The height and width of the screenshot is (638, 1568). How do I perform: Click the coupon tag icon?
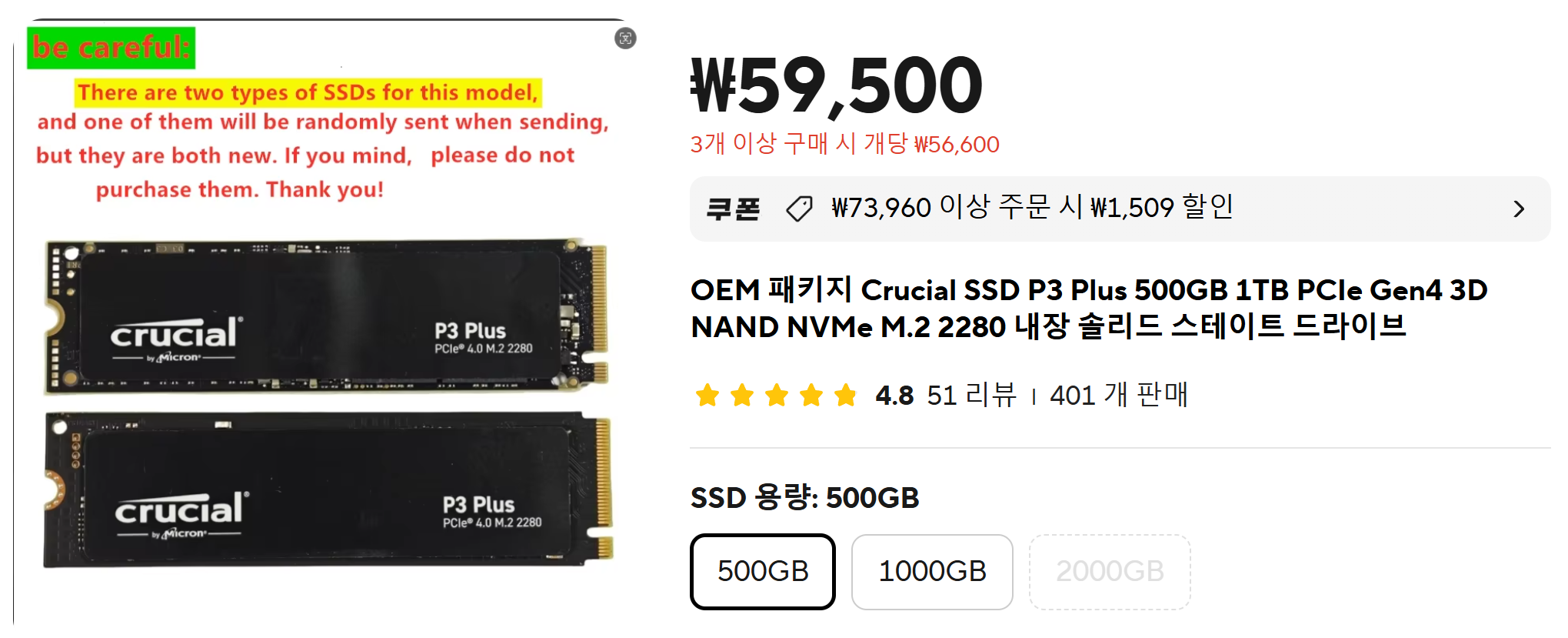(x=799, y=209)
